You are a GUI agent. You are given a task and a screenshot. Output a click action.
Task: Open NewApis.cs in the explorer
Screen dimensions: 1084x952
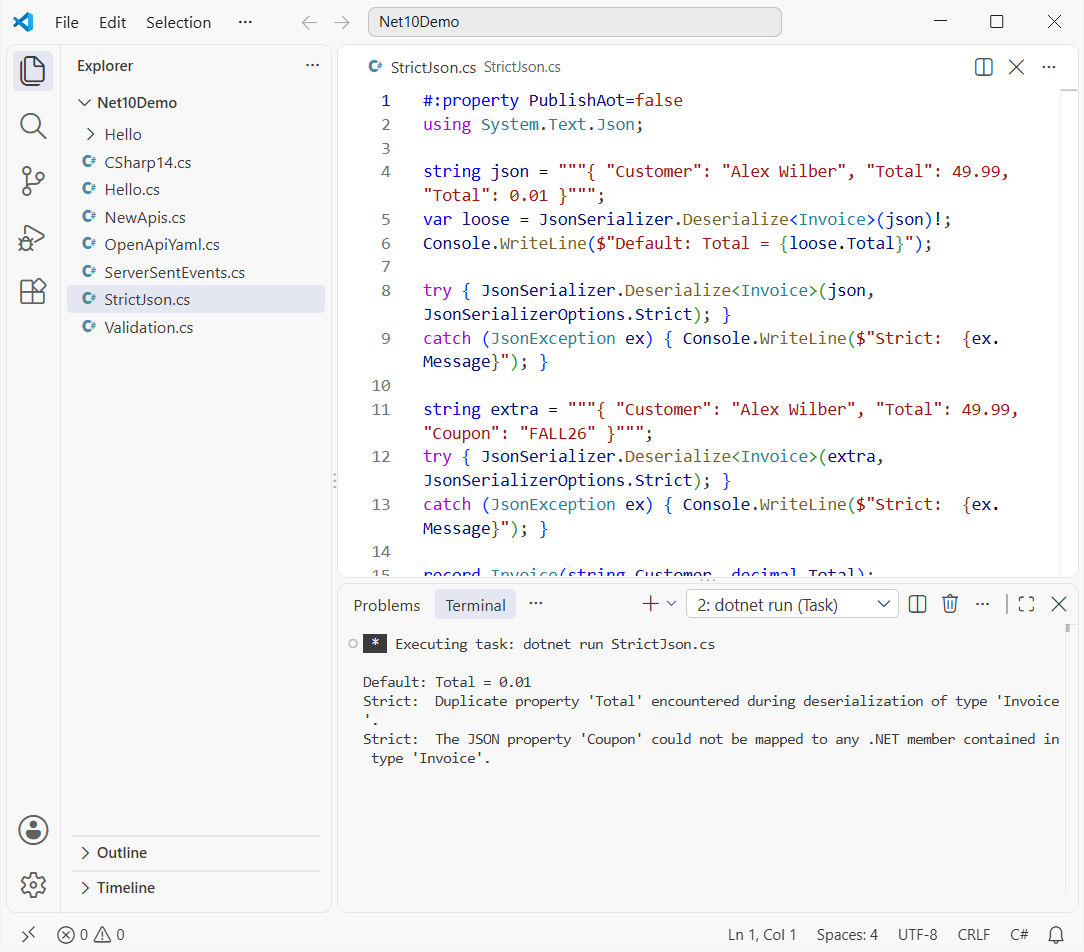196,218
